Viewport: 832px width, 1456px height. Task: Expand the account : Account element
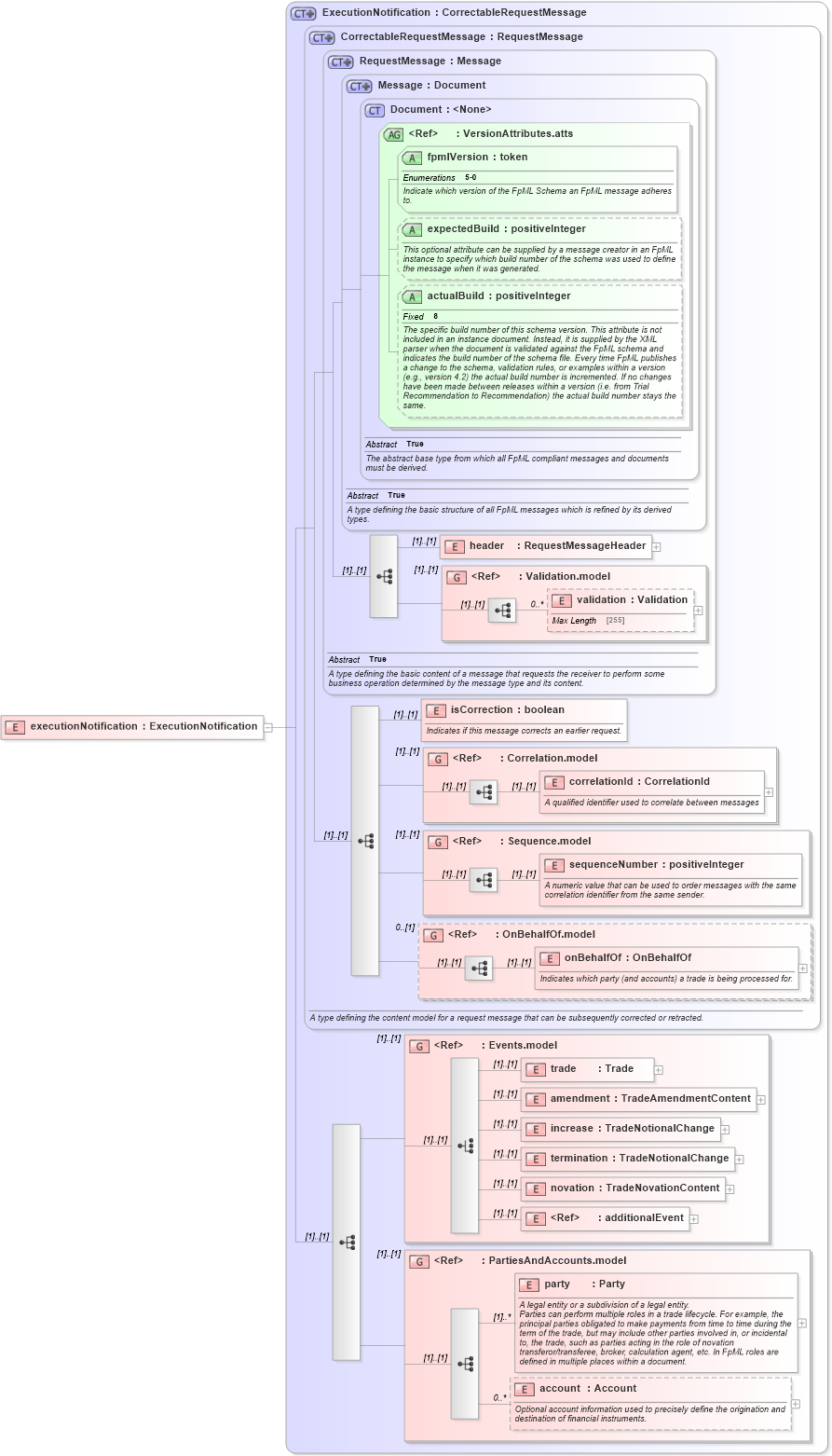(796, 1403)
